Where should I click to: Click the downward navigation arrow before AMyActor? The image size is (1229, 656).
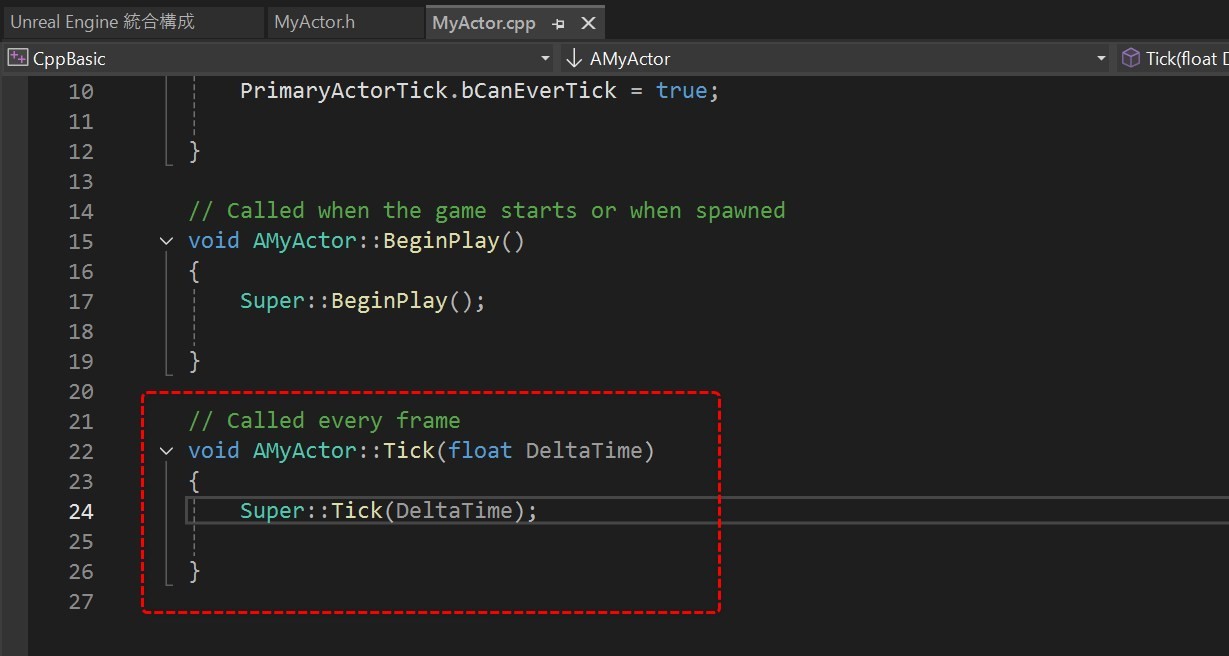pos(573,58)
